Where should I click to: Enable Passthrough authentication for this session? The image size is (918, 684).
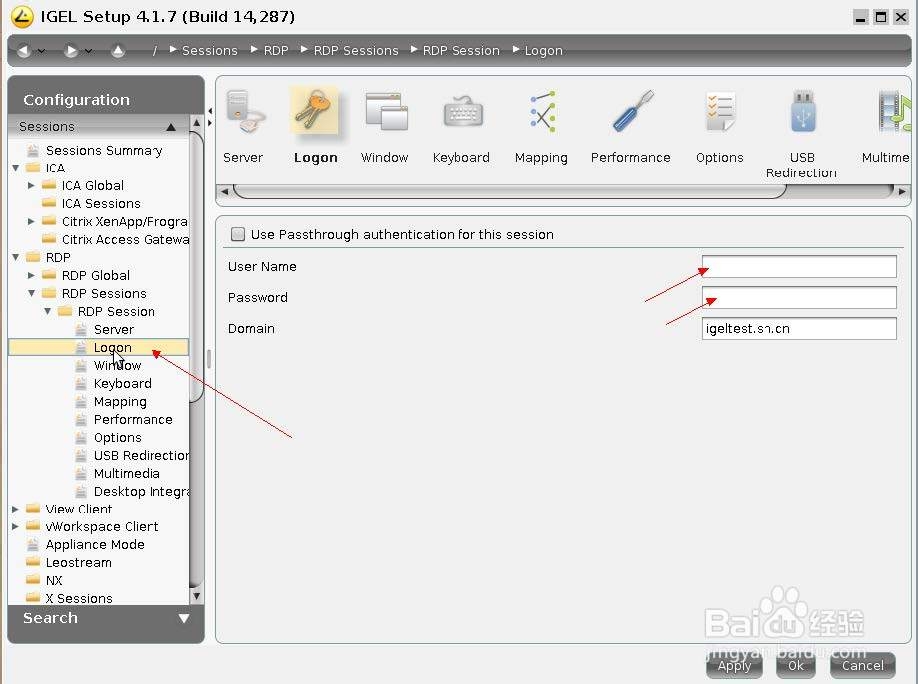coord(238,234)
